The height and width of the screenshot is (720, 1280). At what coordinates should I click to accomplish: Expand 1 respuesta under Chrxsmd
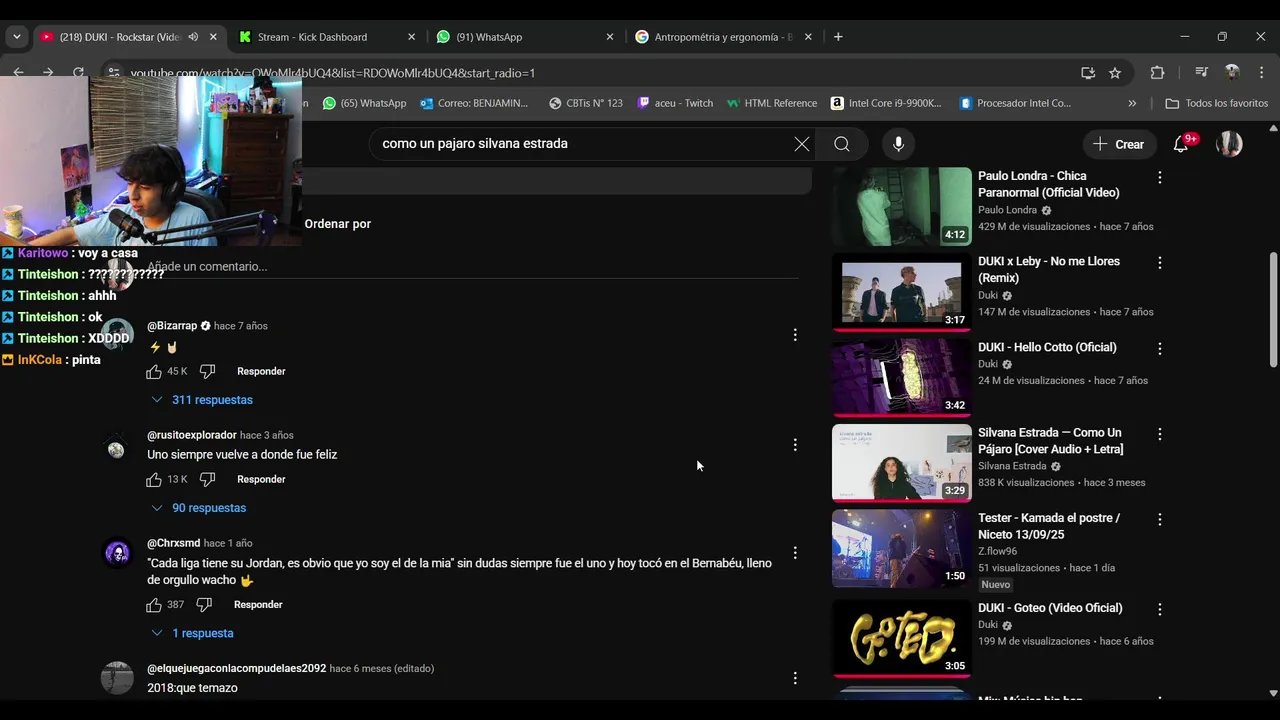click(x=192, y=633)
